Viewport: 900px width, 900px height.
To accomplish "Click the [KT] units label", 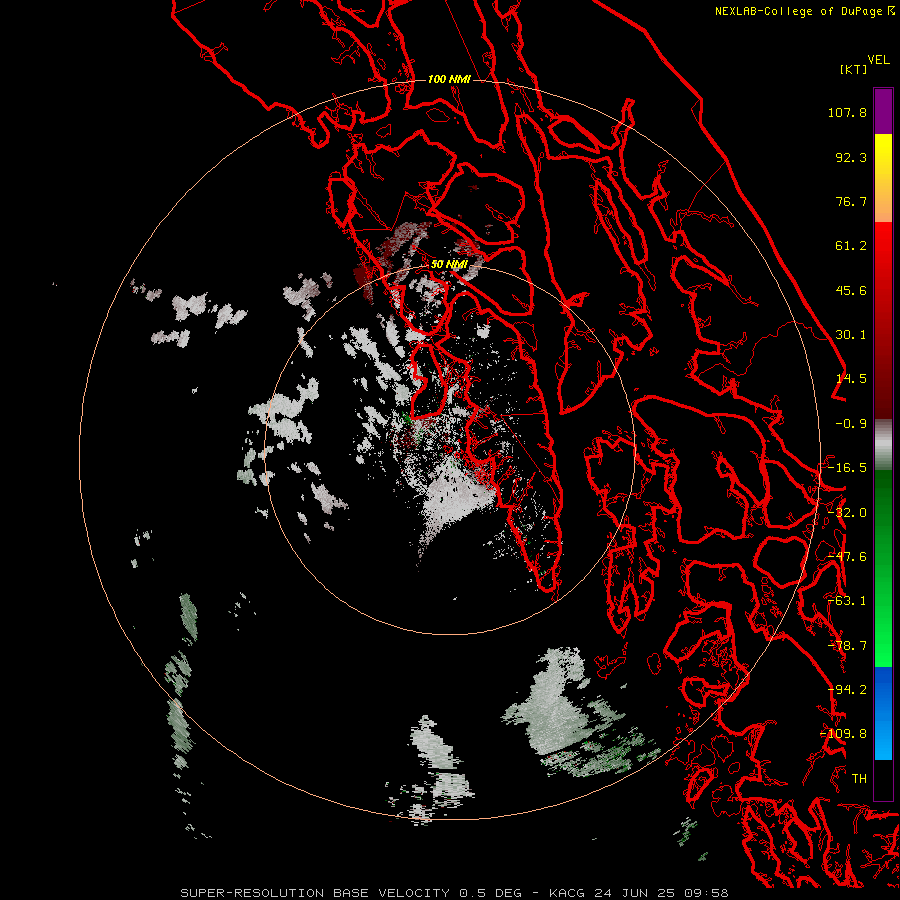I will point(854,69).
